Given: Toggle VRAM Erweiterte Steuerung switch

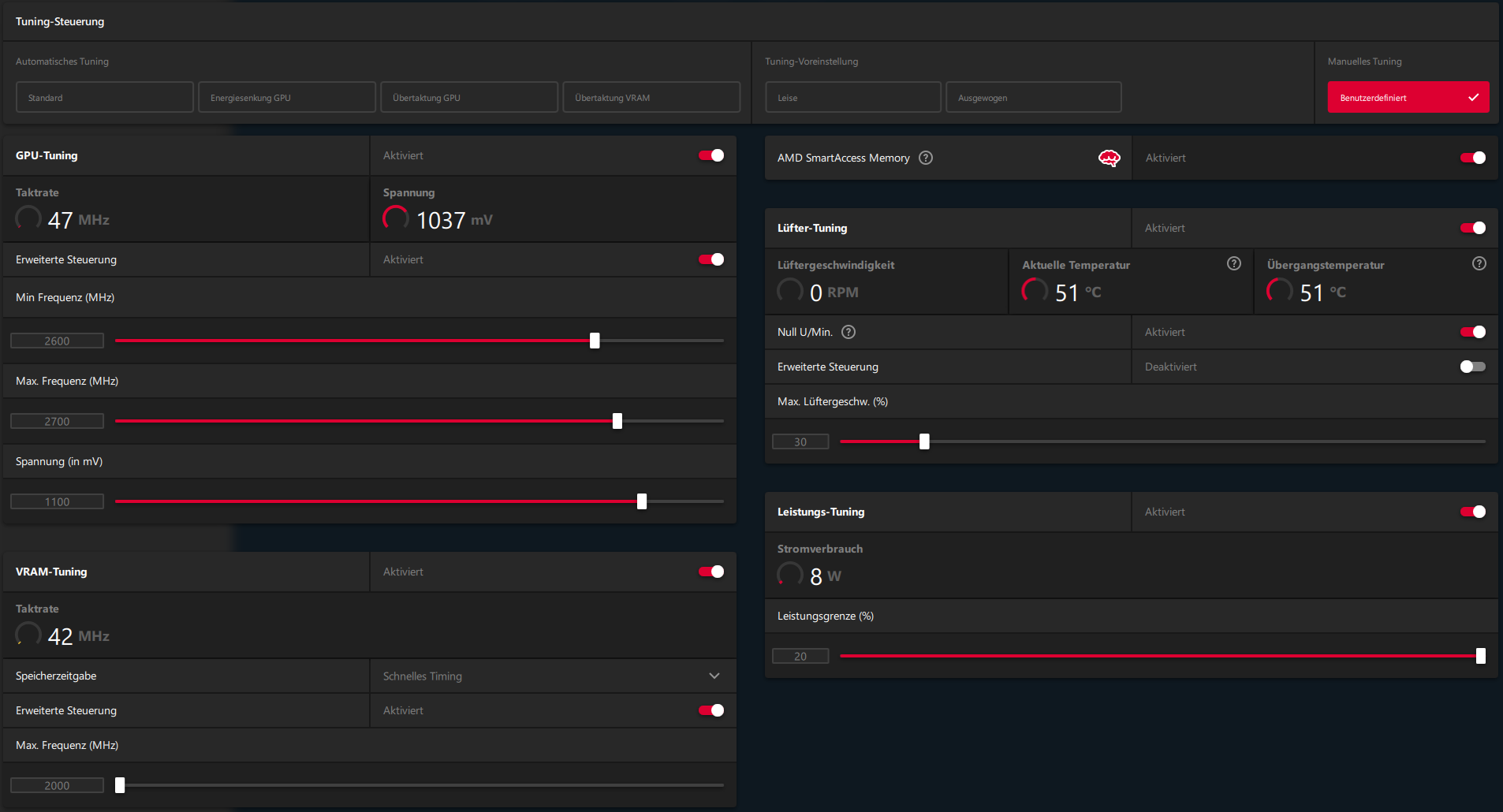Looking at the screenshot, I should 711,710.
